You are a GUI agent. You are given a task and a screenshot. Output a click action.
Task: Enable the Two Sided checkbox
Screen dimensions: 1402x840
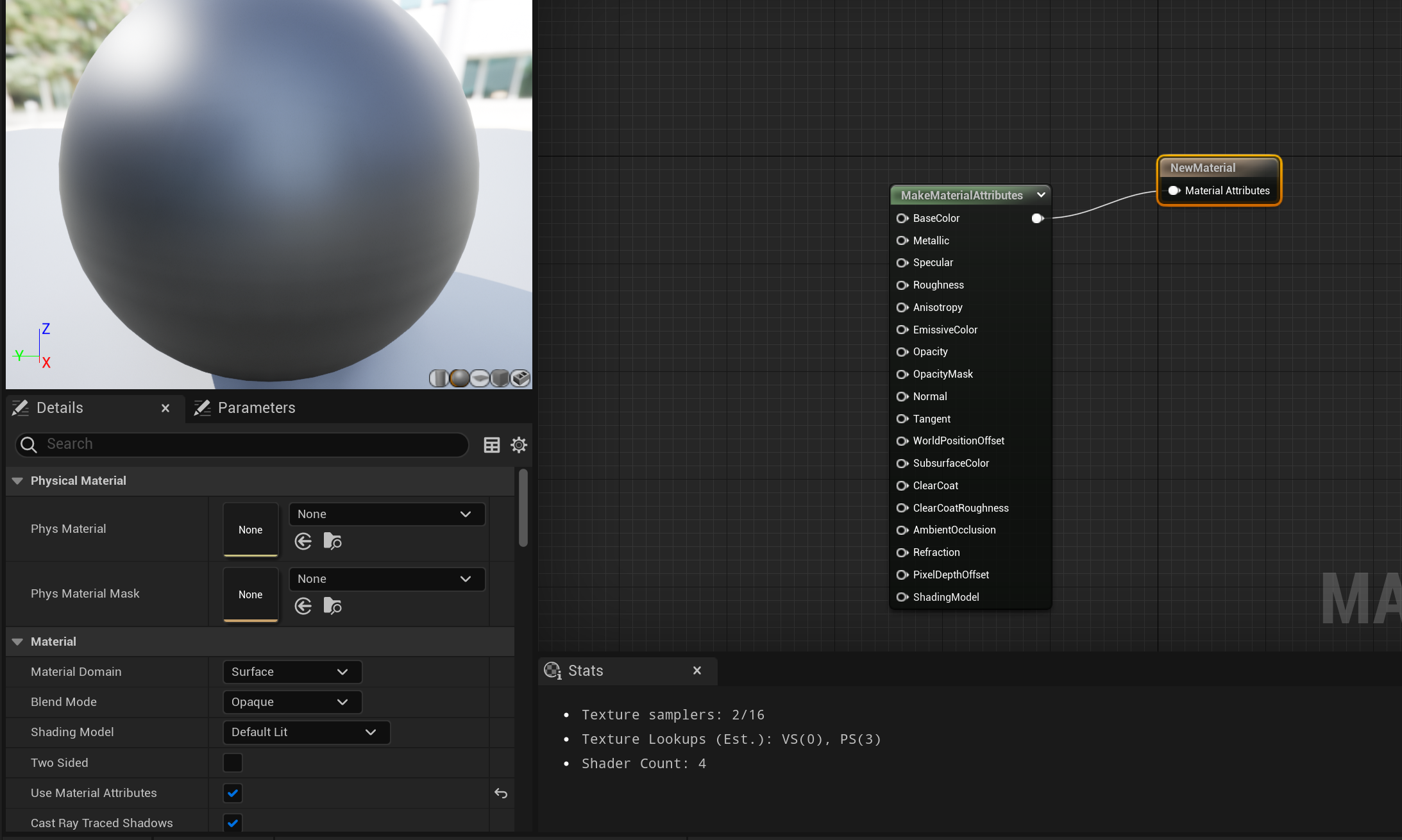(x=233, y=762)
